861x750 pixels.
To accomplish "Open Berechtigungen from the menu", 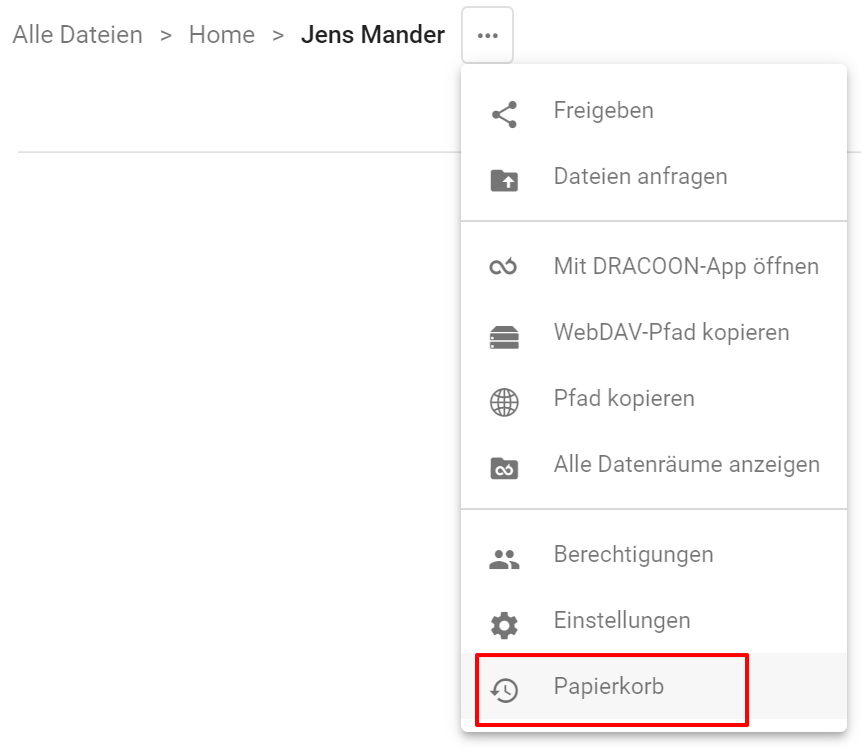I will pyautogui.click(x=653, y=554).
